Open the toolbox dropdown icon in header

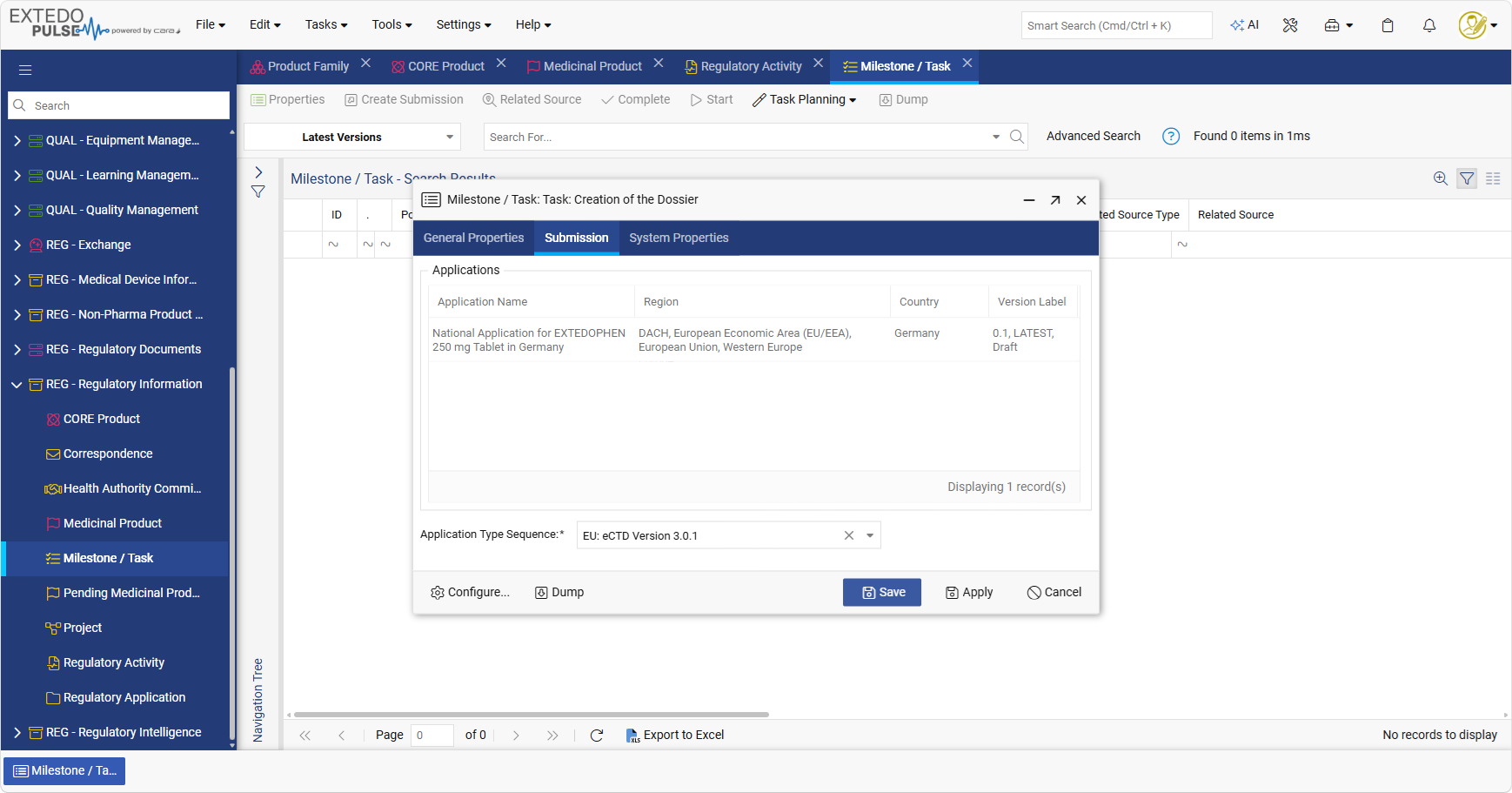click(1338, 25)
